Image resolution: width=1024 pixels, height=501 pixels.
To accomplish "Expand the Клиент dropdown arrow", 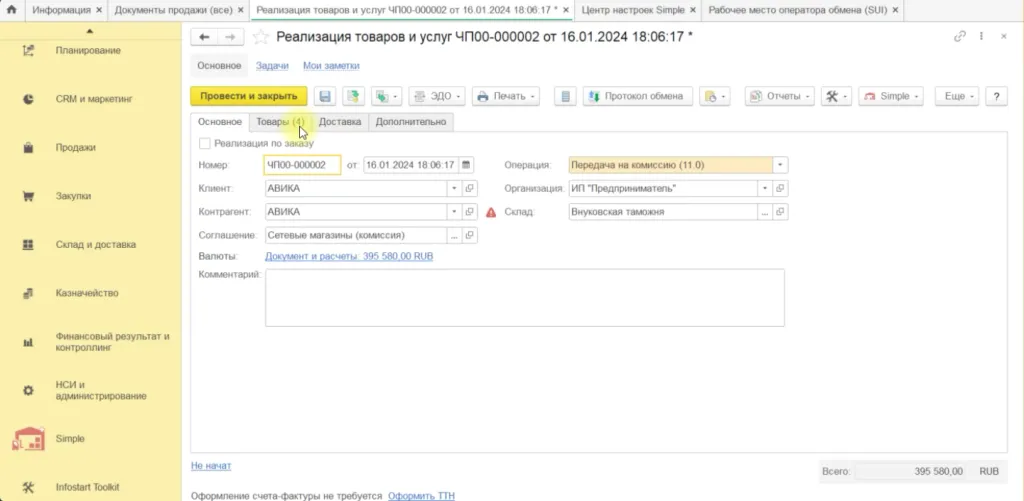I will (x=455, y=189).
